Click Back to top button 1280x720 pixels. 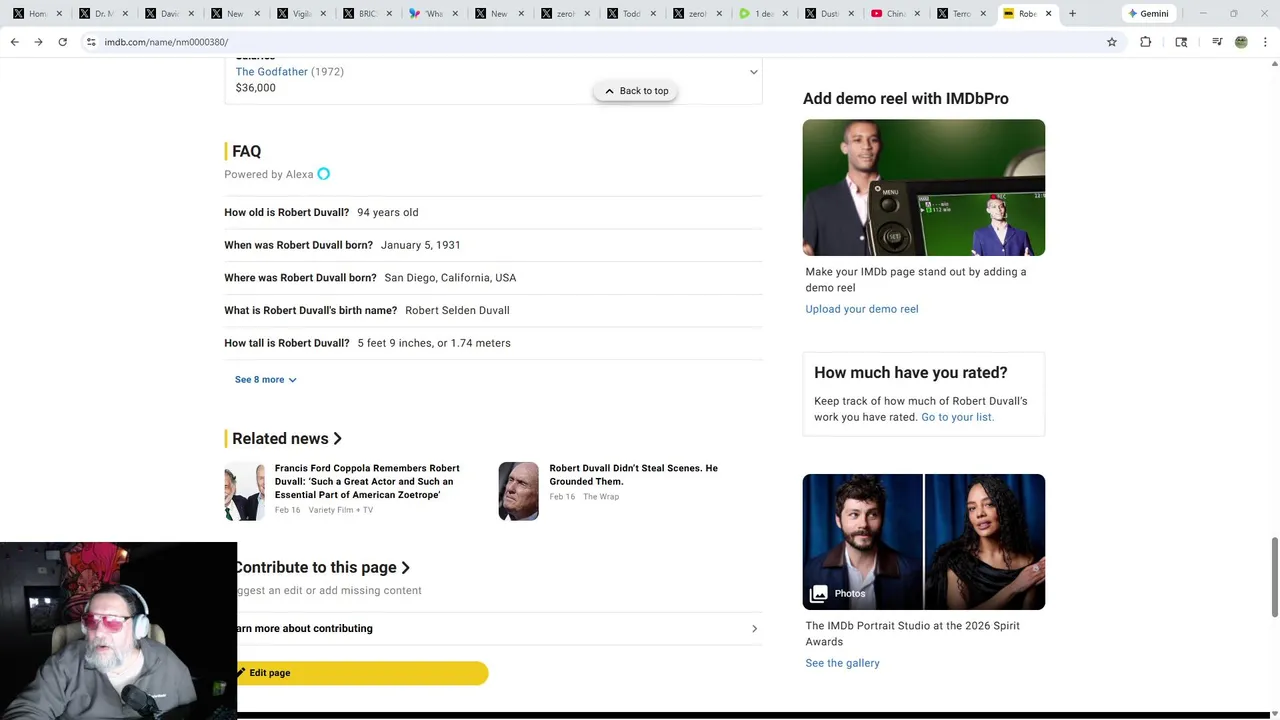point(636,91)
